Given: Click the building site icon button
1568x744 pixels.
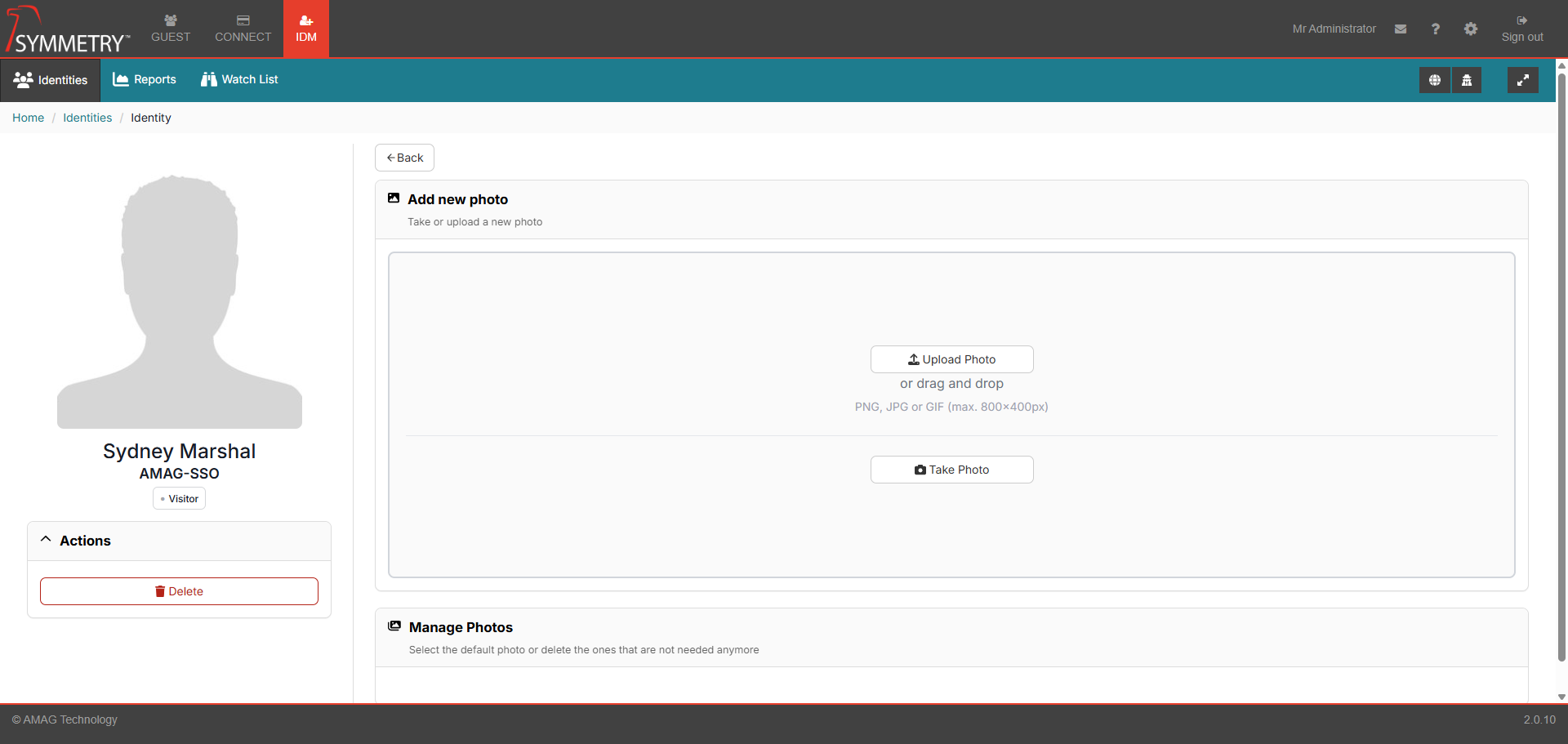Looking at the screenshot, I should coord(1467,80).
